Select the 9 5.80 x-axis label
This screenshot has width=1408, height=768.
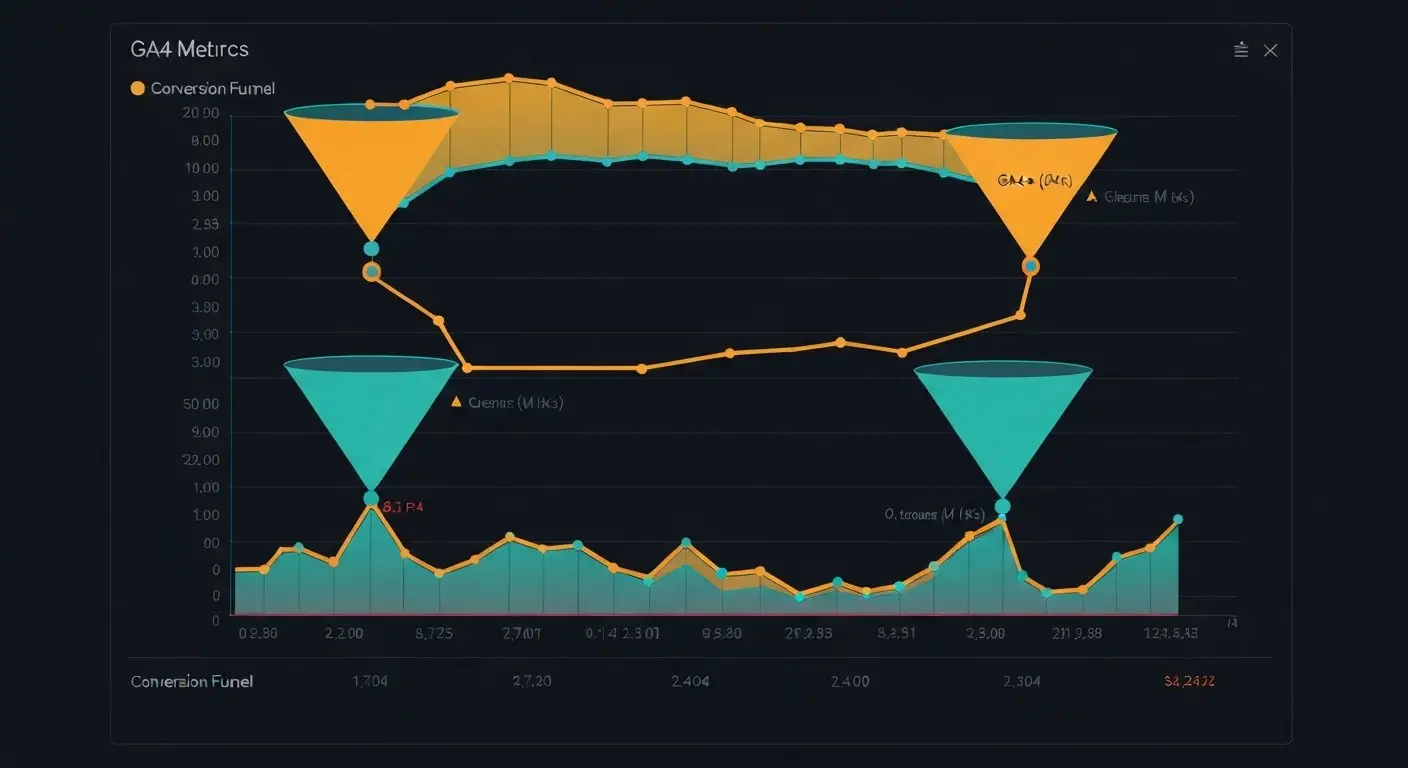722,633
